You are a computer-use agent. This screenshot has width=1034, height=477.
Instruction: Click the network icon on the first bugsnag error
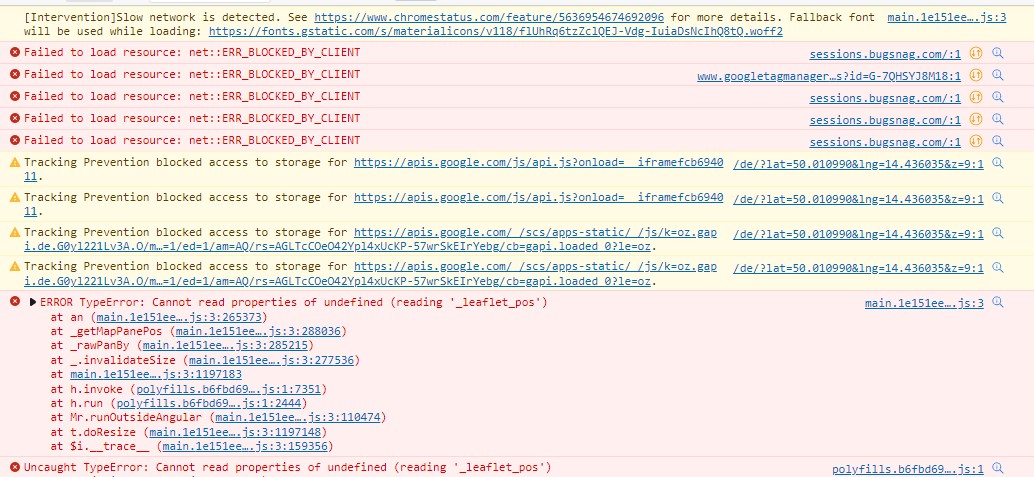[975, 53]
